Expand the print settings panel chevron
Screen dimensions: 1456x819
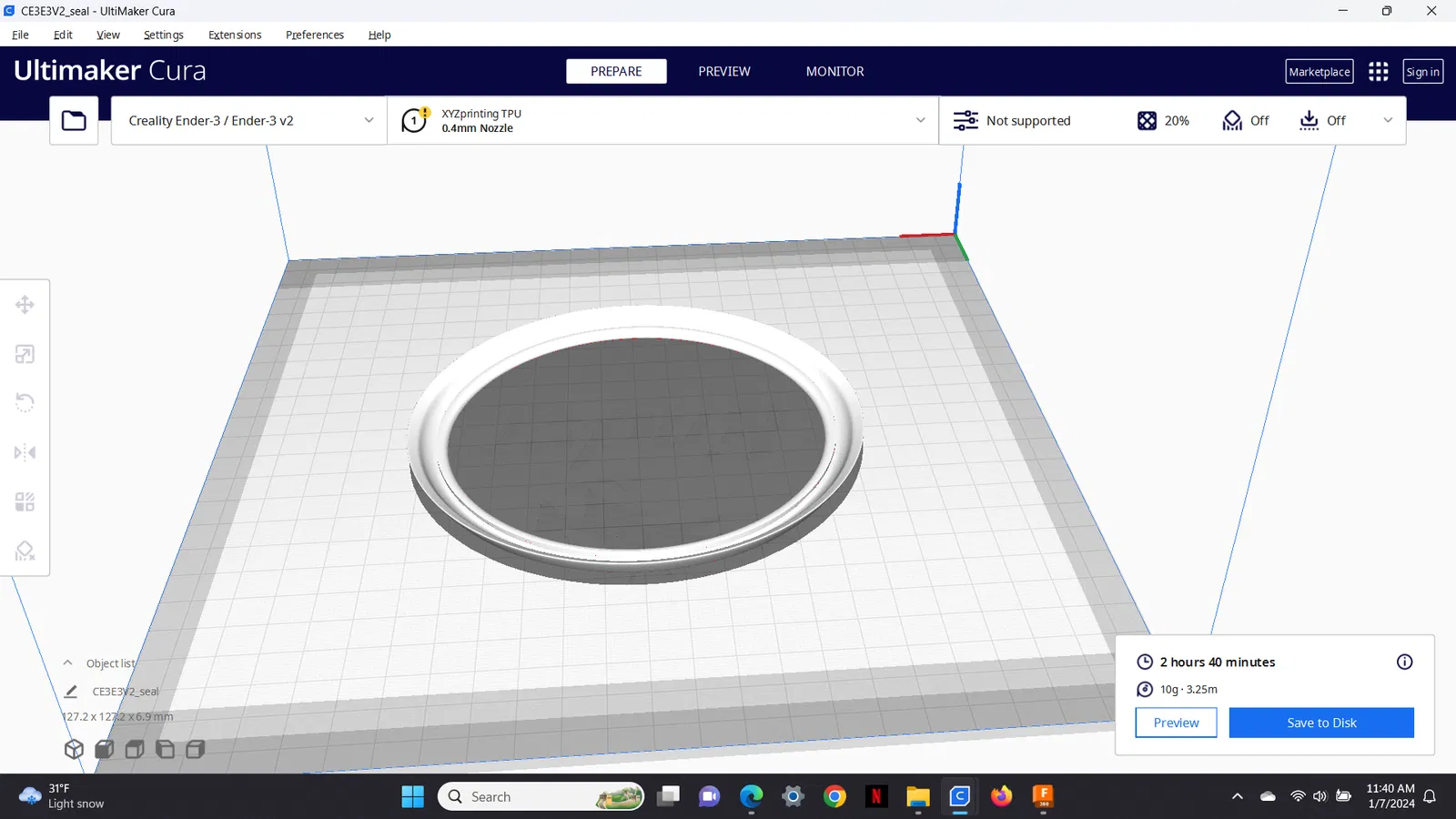(1388, 120)
